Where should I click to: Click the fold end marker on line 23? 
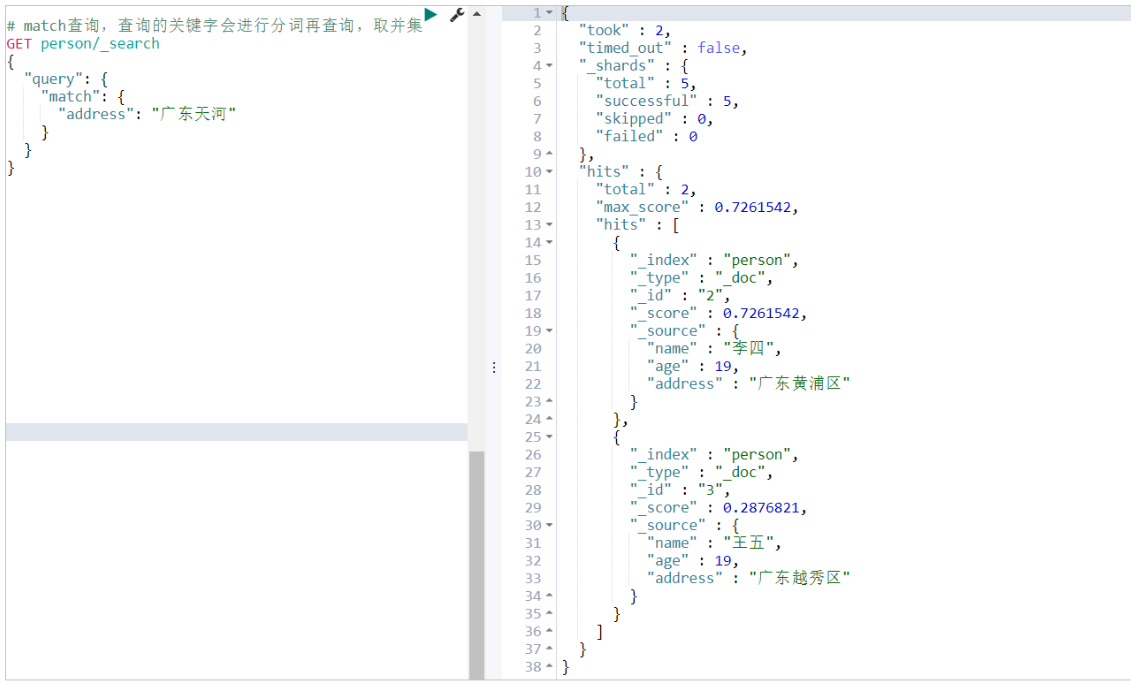(549, 401)
